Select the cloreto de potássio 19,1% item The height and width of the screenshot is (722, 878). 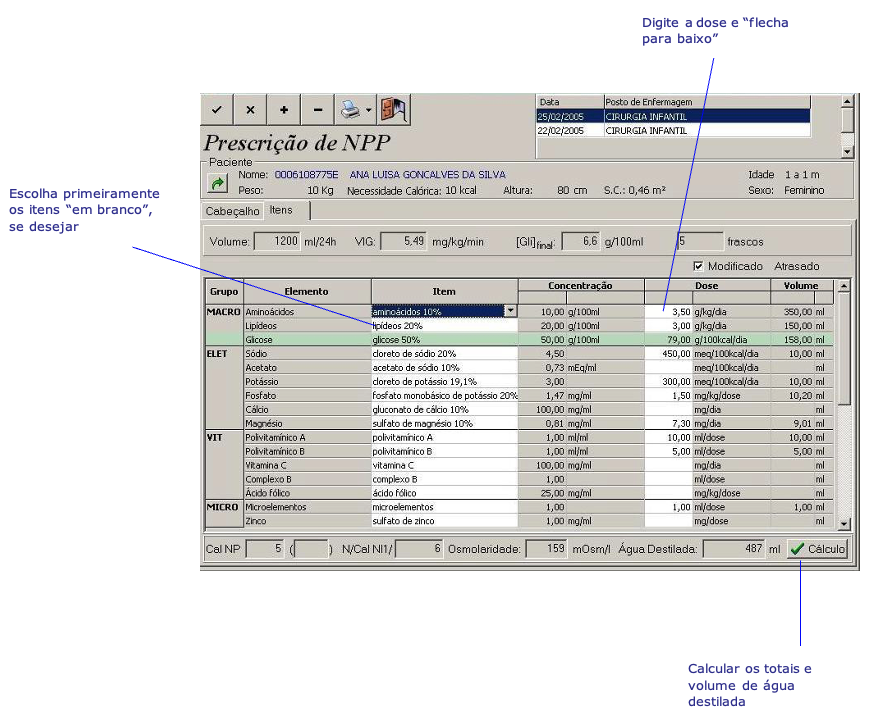(445, 381)
